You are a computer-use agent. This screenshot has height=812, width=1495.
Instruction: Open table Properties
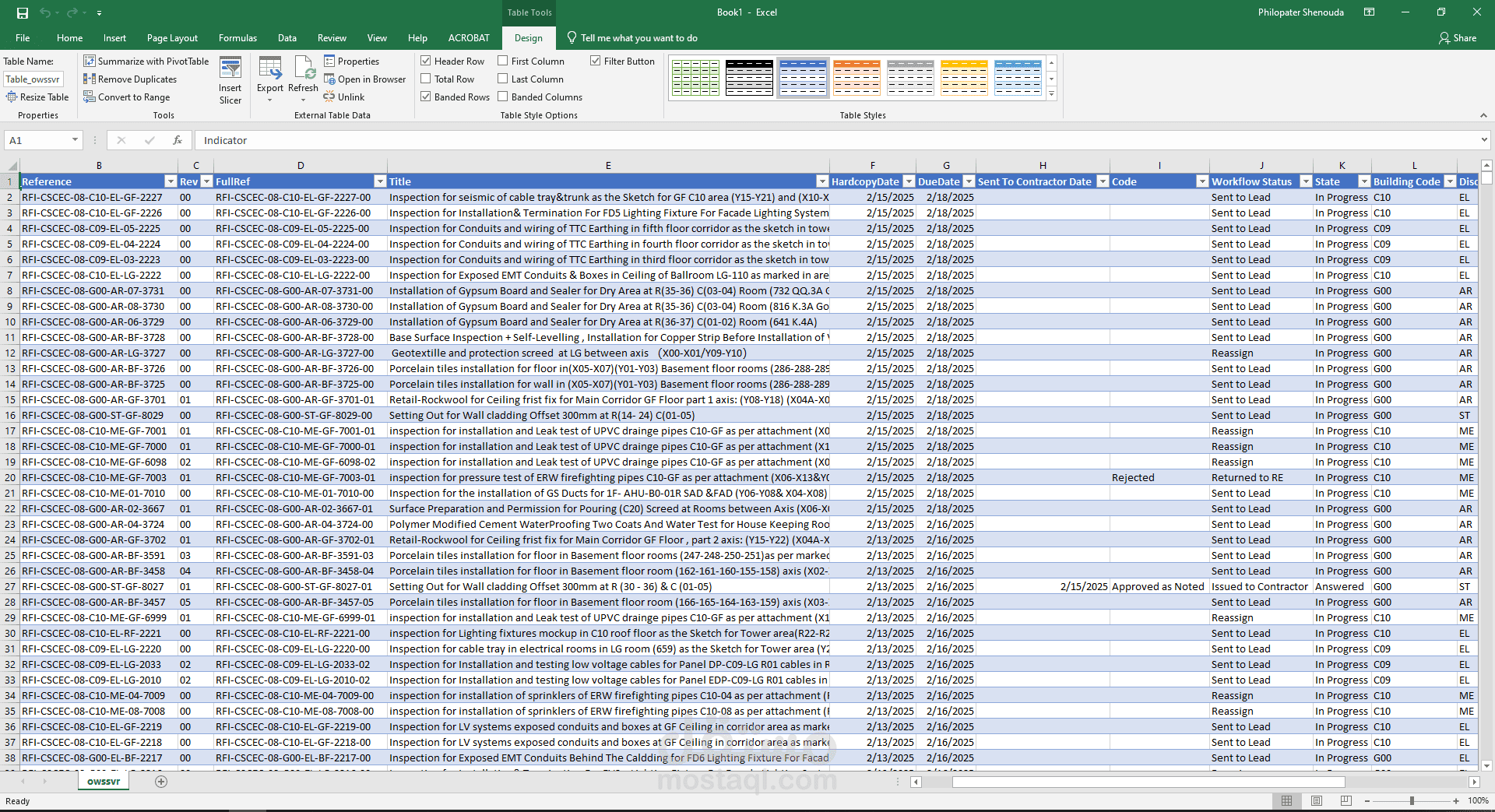tap(352, 61)
